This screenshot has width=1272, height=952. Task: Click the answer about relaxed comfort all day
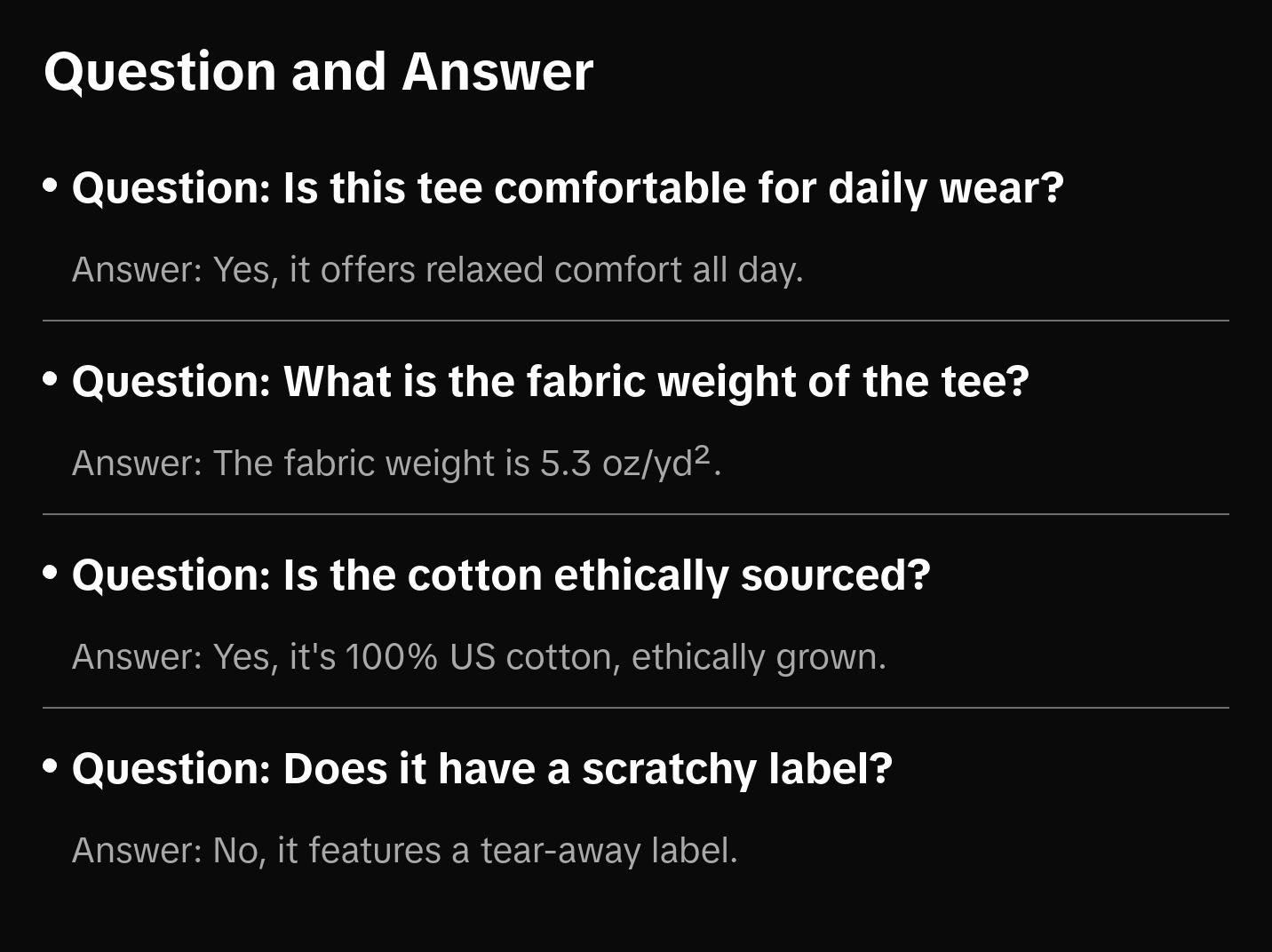437,270
